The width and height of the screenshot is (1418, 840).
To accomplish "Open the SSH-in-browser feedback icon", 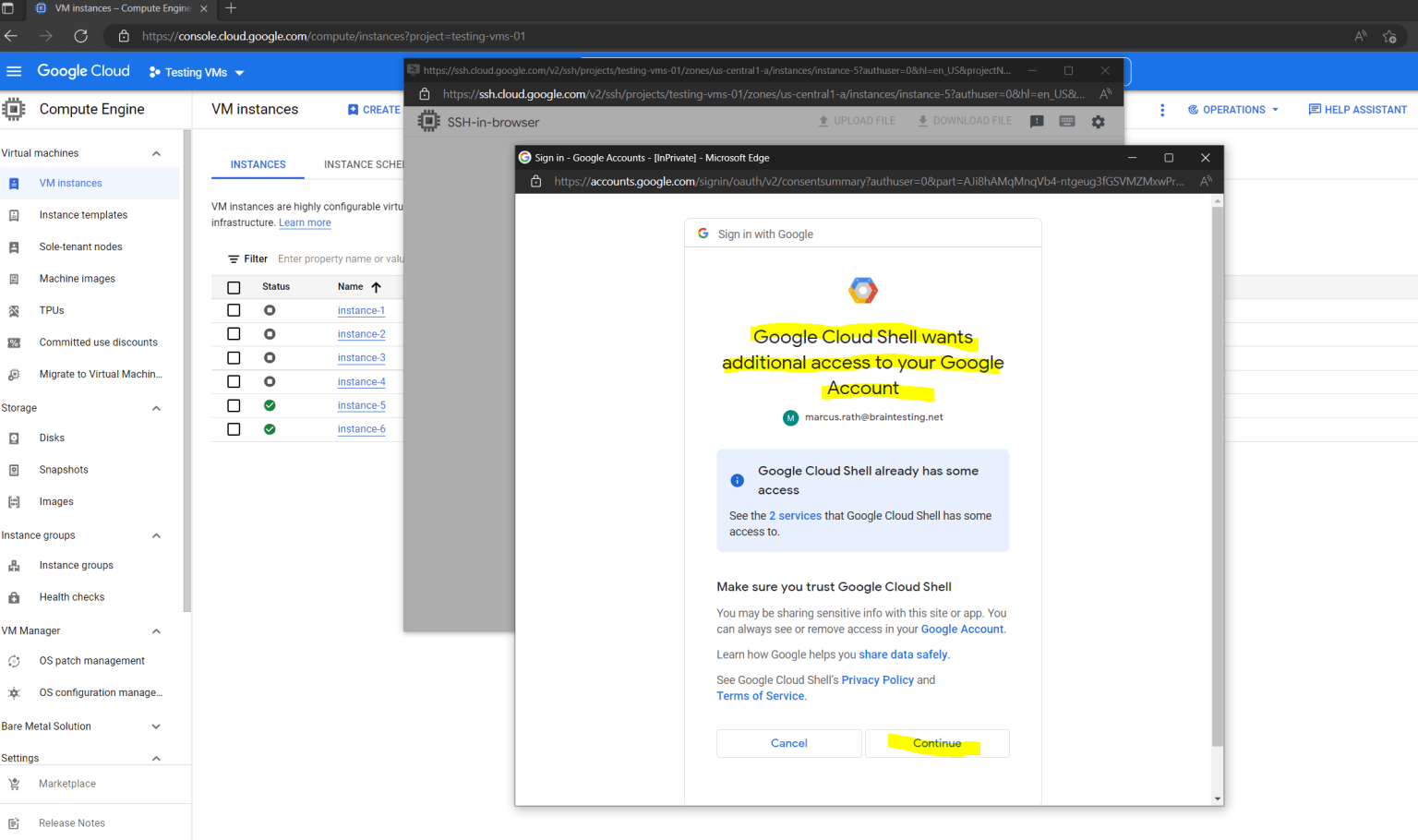I will [x=1035, y=121].
